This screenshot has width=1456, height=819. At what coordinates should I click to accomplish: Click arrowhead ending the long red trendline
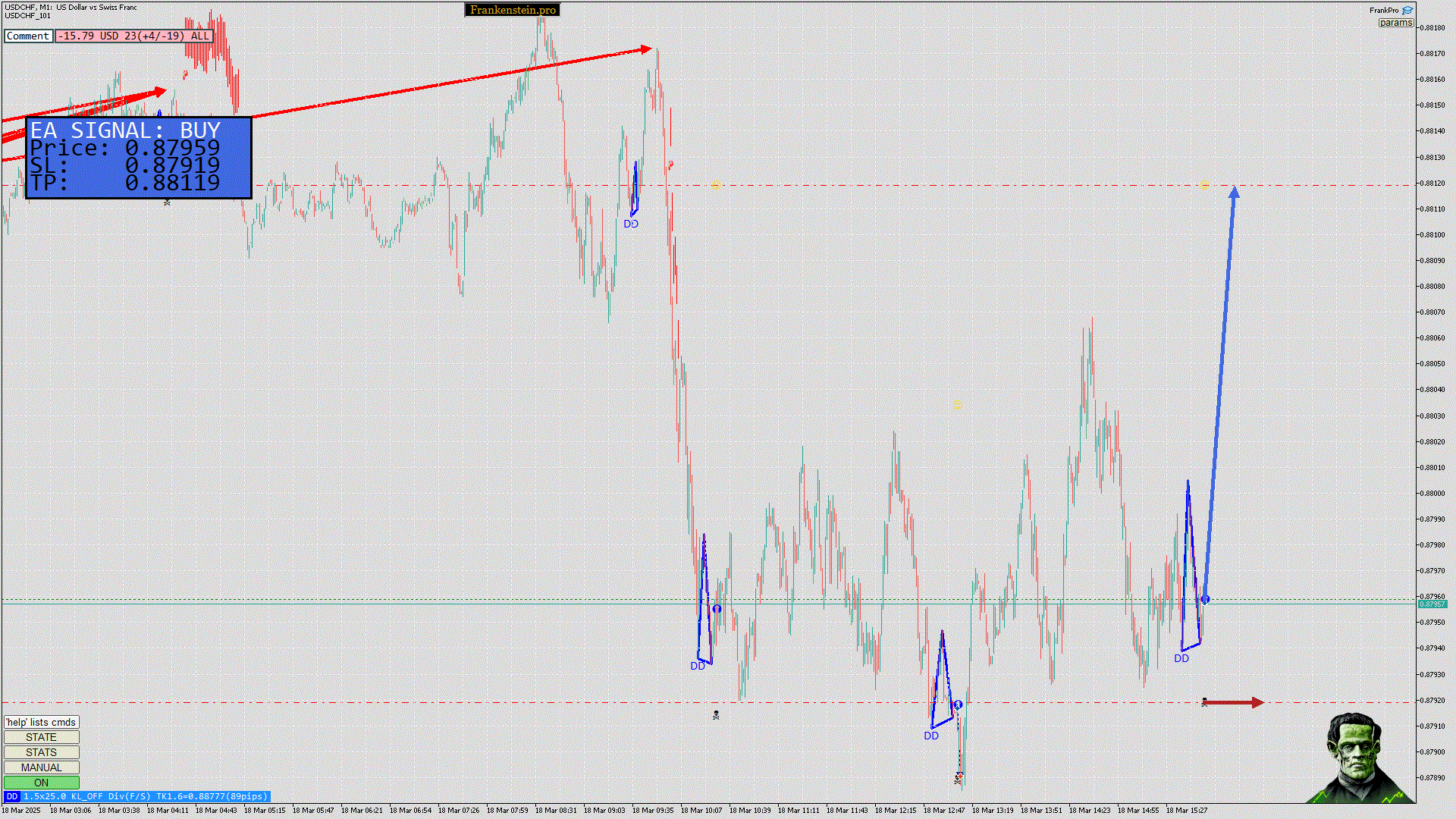tap(646, 49)
